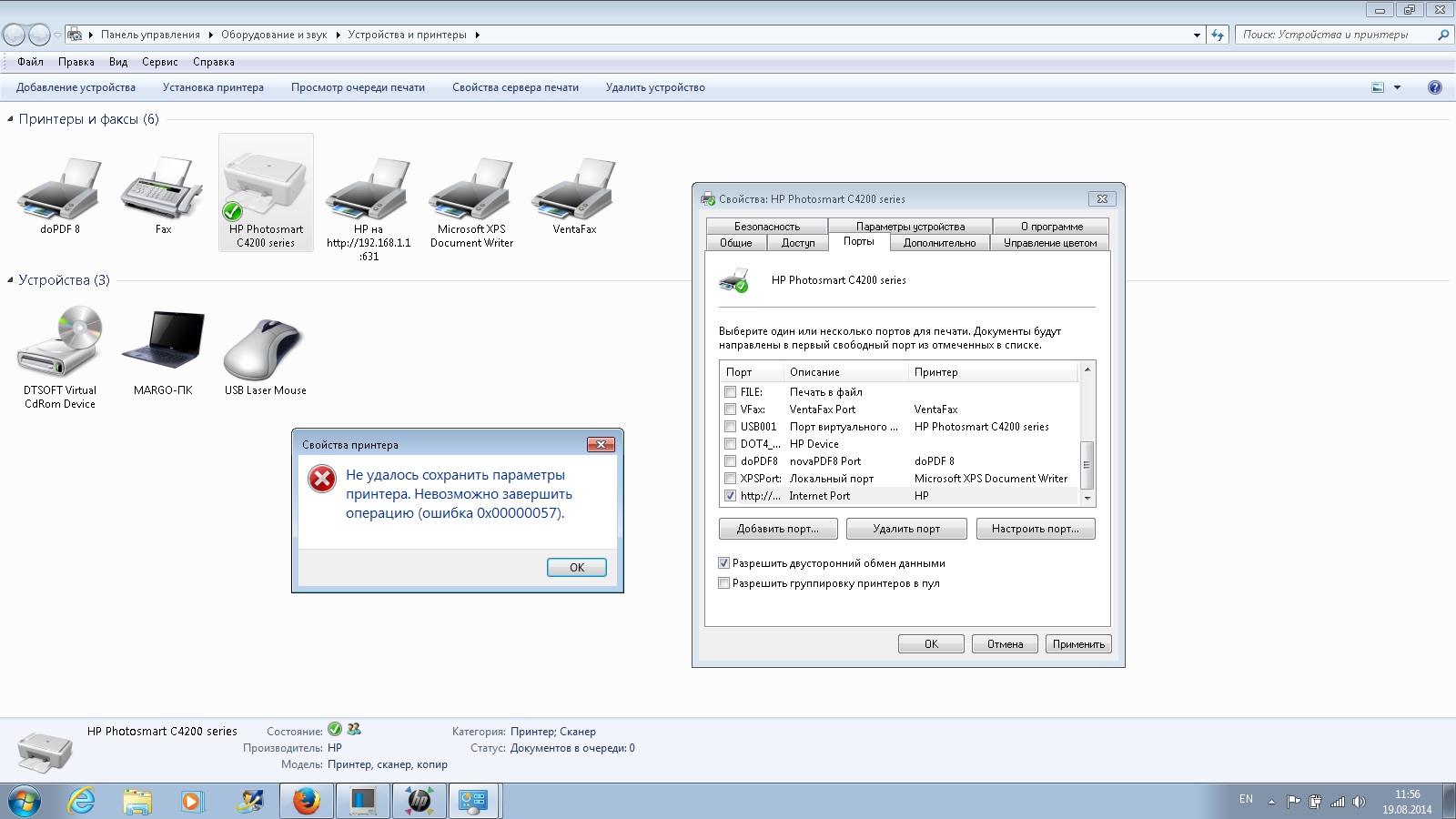The width and height of the screenshot is (1456, 819).
Task: Switch to the Безопасность tab
Action: [767, 226]
